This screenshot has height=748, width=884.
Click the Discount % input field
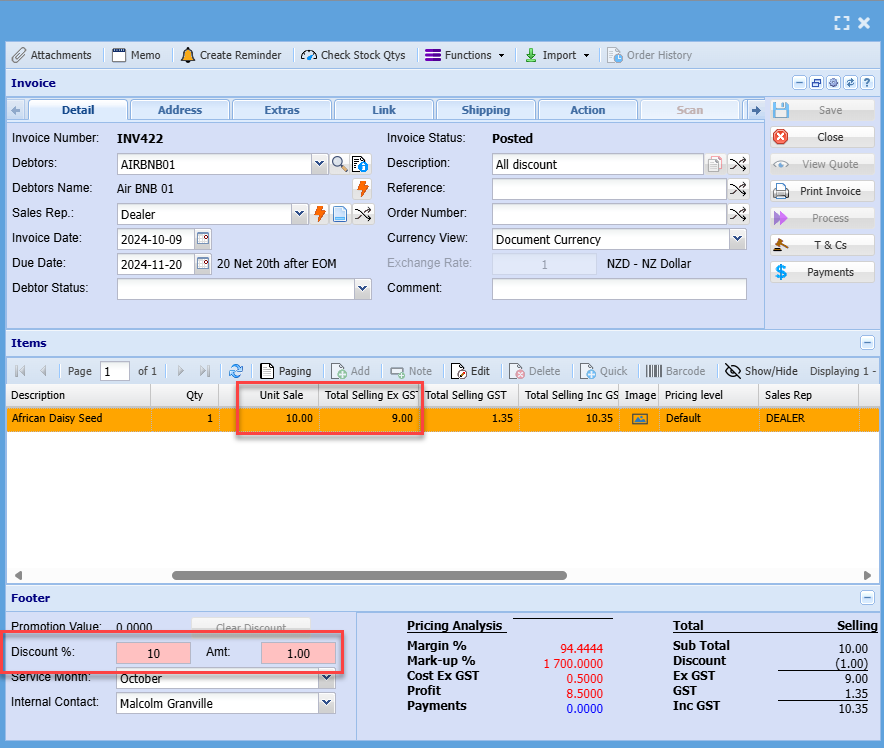tap(154, 653)
